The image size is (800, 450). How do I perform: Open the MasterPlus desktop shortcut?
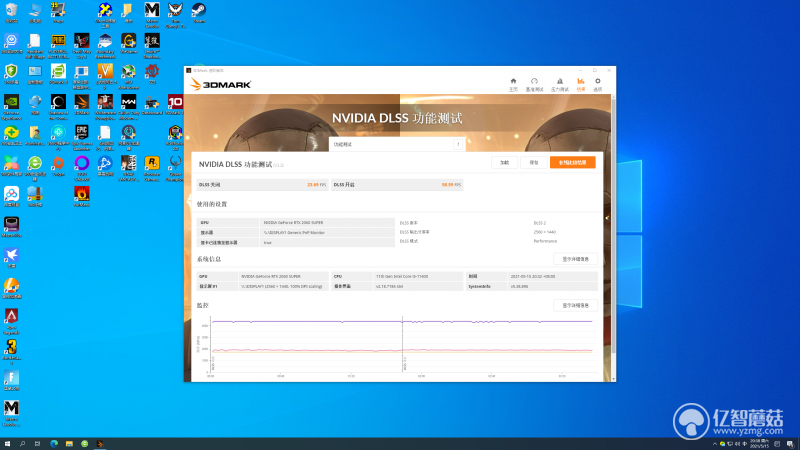tap(11, 228)
